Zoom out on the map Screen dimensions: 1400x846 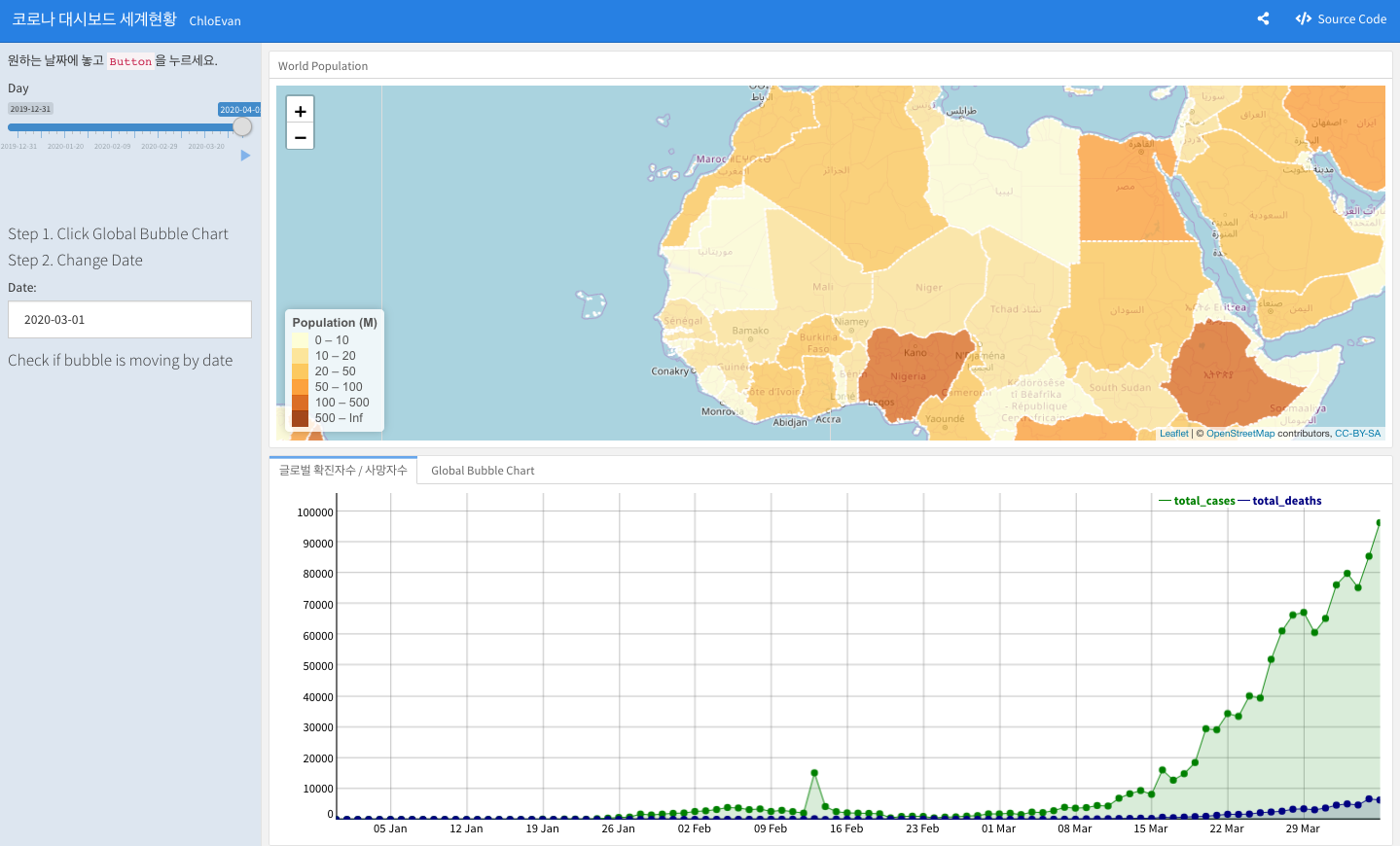point(300,137)
